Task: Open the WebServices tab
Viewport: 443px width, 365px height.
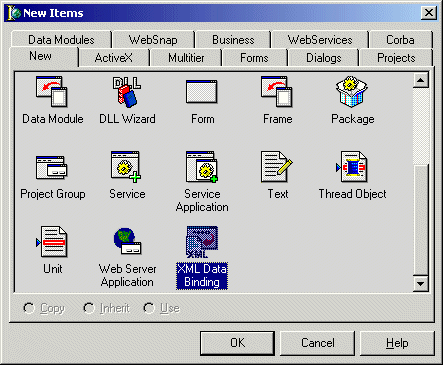Action: click(x=320, y=40)
